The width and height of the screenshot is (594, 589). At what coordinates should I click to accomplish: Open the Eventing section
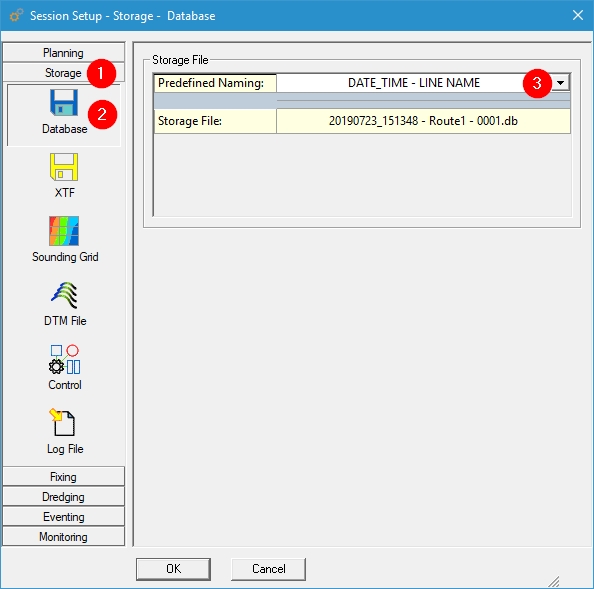tap(63, 517)
